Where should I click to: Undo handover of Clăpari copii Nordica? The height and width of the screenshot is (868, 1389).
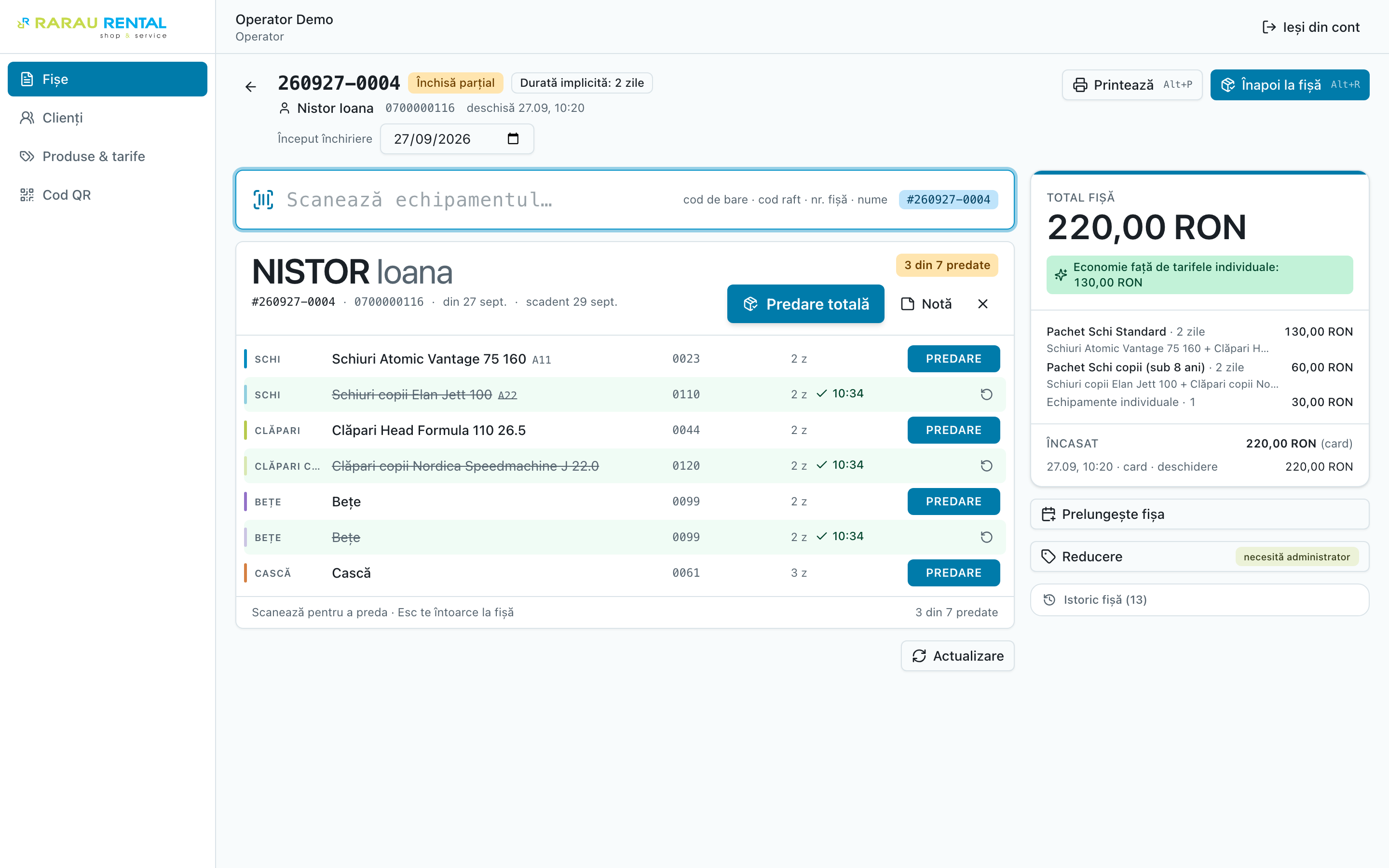pos(986,465)
